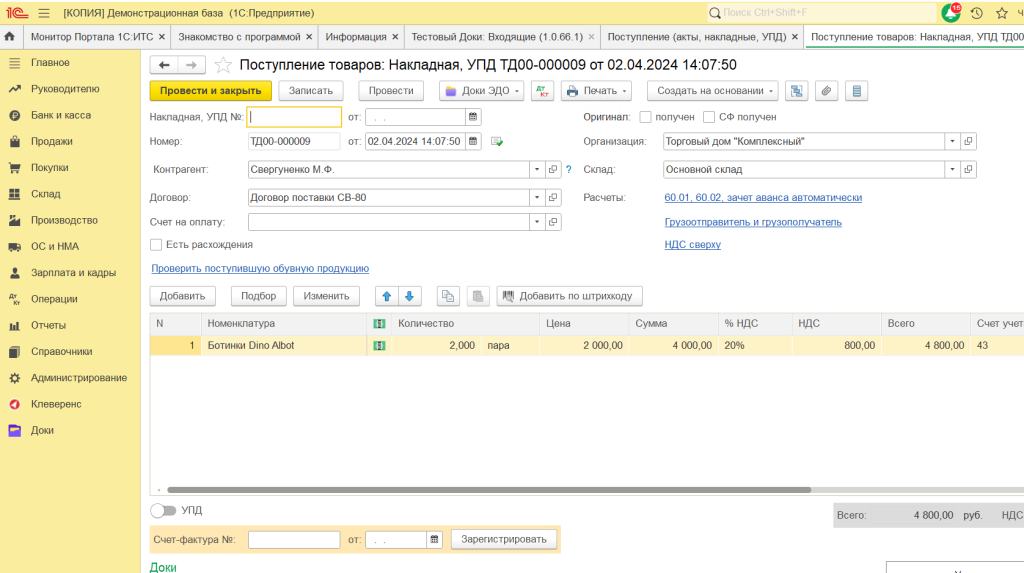Switch to Знакомство с программой tab
1024x573 pixels.
(x=239, y=37)
